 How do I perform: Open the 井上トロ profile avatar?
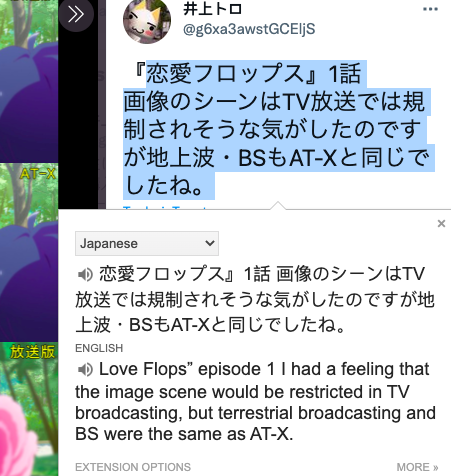147,21
